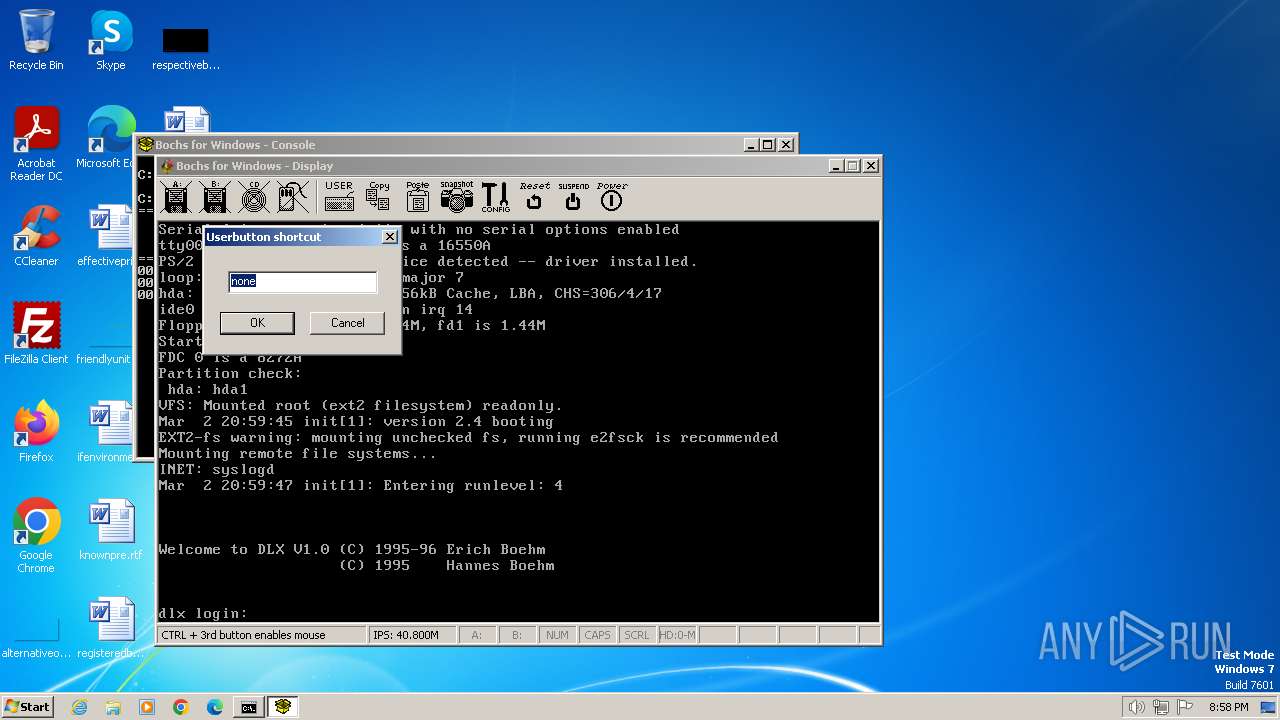Click the Reset toolbar button
This screenshot has width=1280, height=720.
534,197
